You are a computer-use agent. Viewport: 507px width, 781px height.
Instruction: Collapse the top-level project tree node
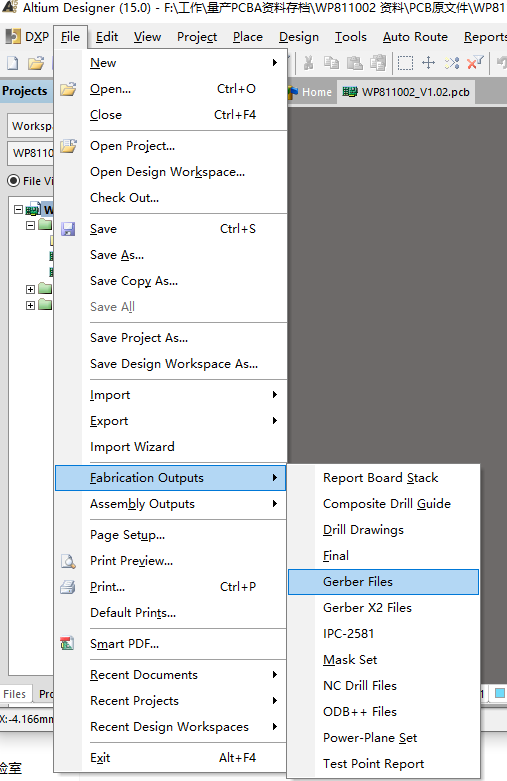pos(18,209)
